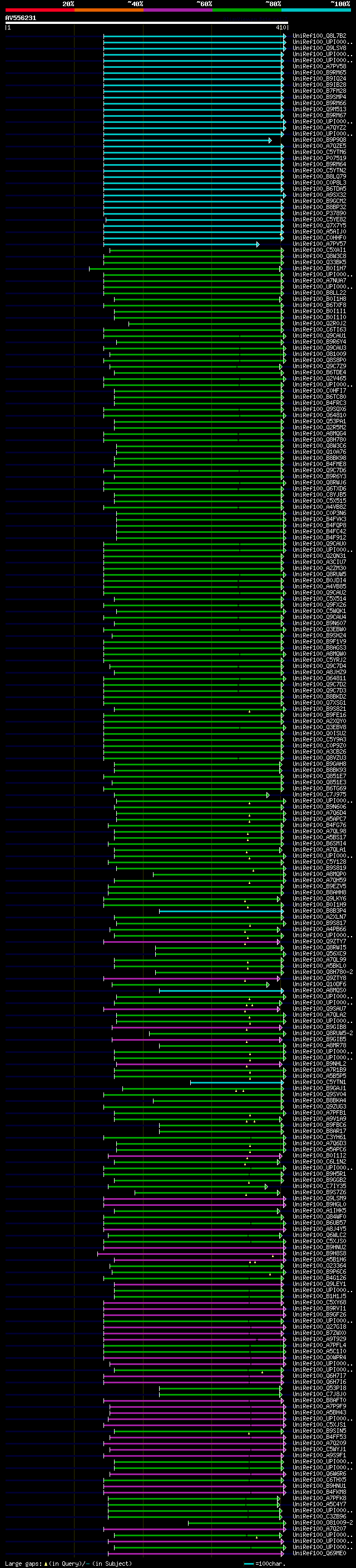356x1568 pixels.
Task: Click the alignment end arrow of UniRef100_C7IY35
Action: coord(266,1186)
